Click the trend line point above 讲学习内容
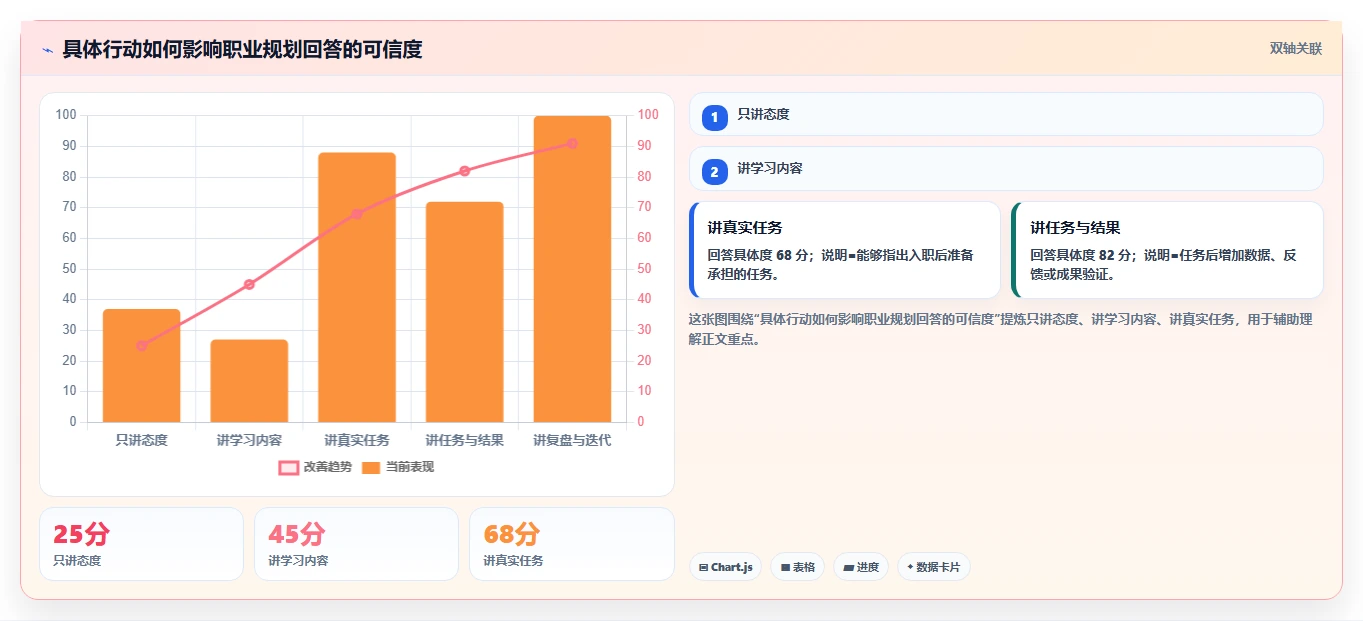Screen dimensions: 1363x621 tap(249, 284)
